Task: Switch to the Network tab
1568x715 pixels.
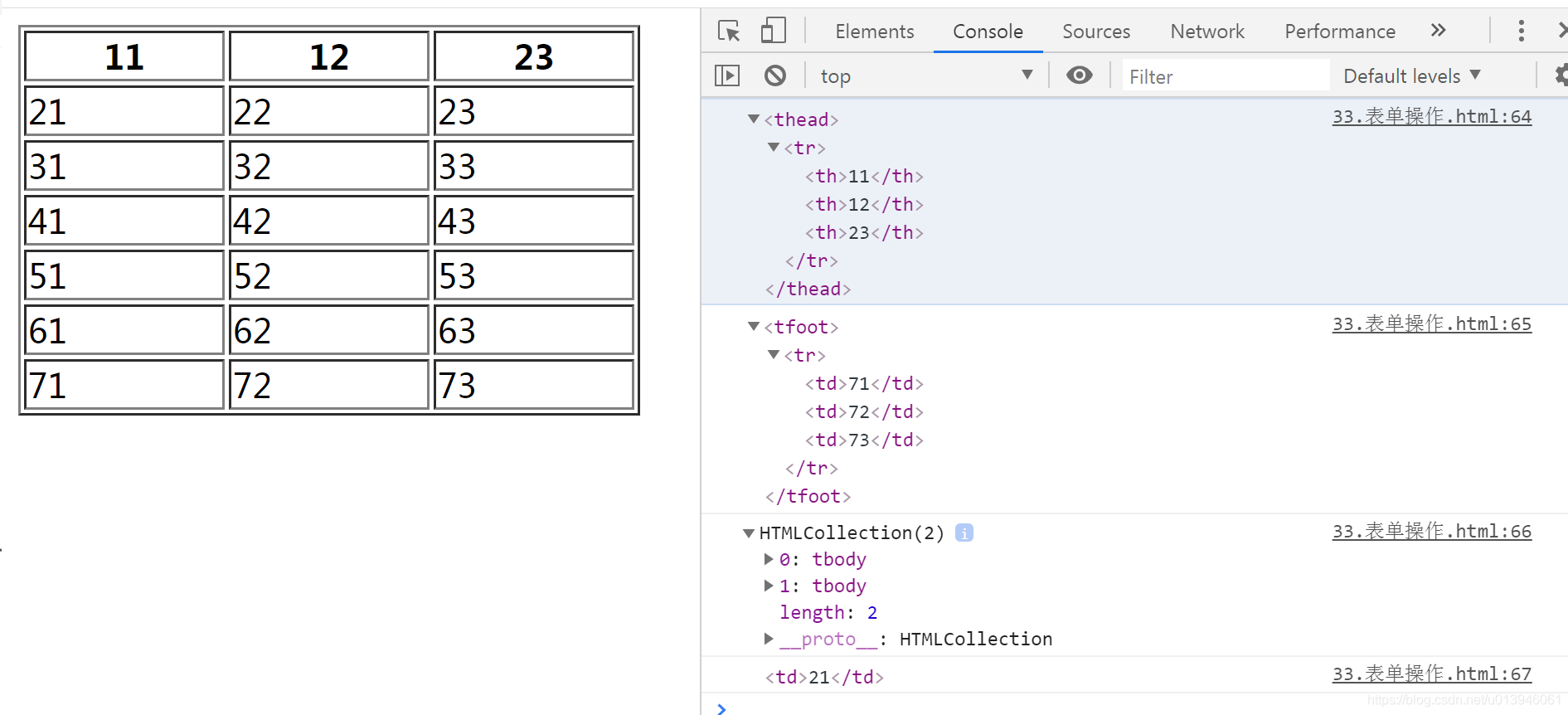Action: pyautogui.click(x=1207, y=32)
